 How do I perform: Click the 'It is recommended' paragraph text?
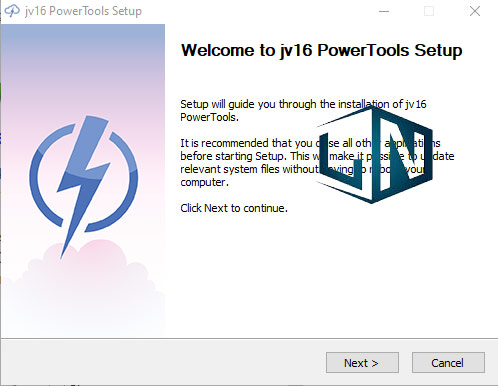click(x=317, y=162)
